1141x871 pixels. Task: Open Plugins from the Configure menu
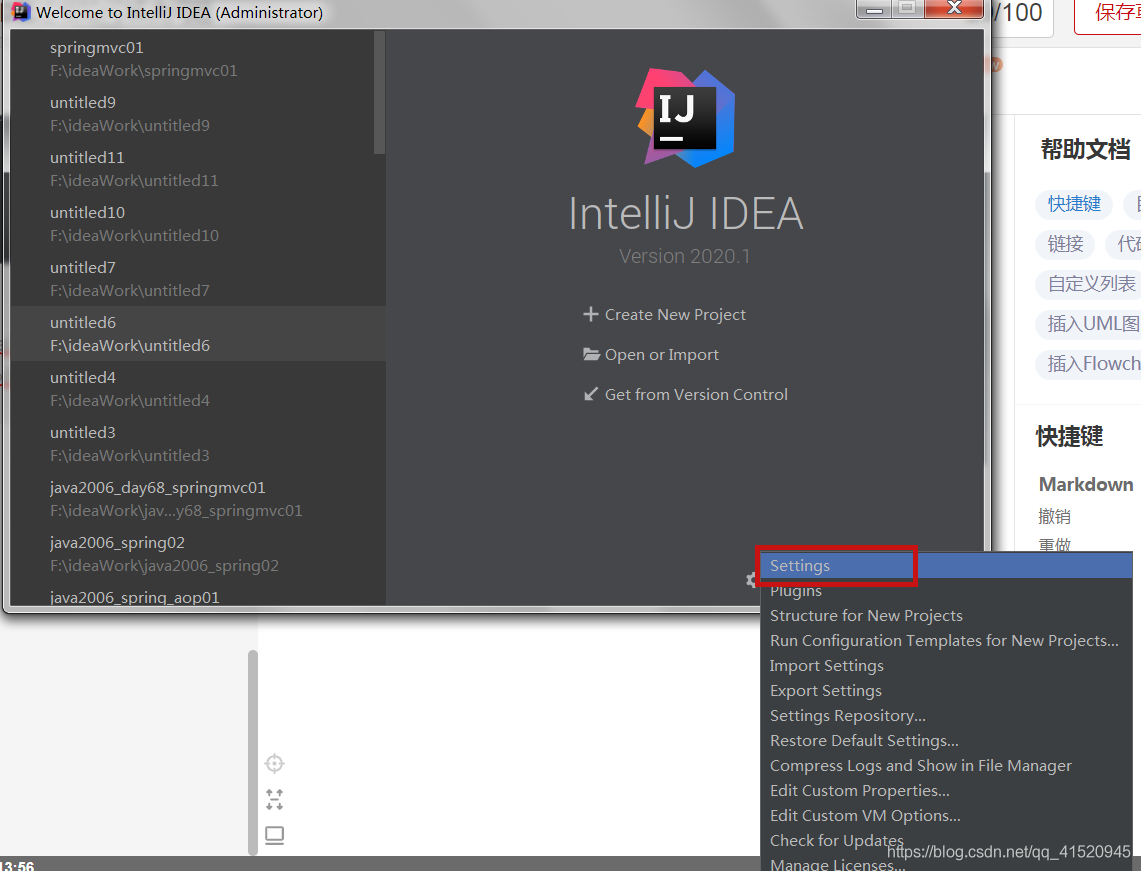(x=946, y=591)
